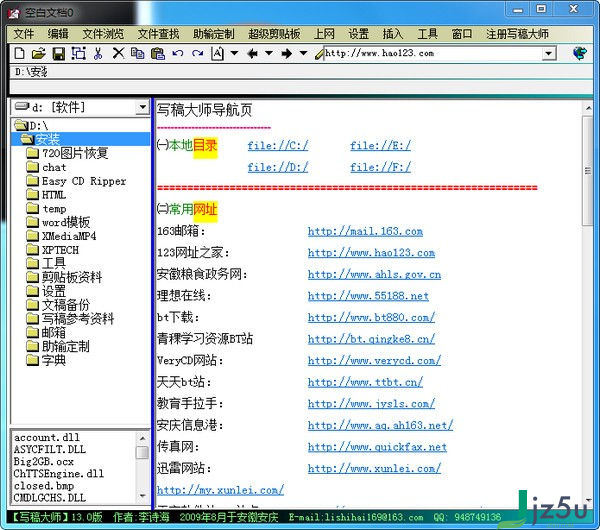Screen dimensions: 600x530
Task: Click the file://E:/ link
Action: pos(380,146)
